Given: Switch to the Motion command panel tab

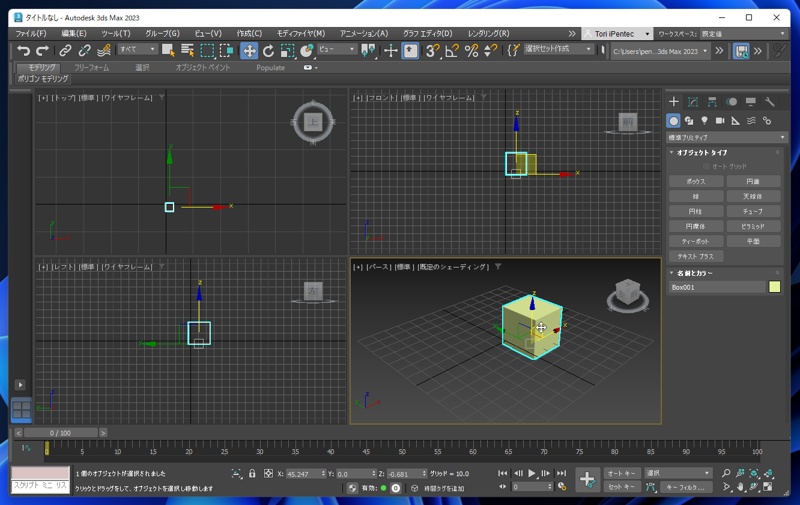Looking at the screenshot, I should click(732, 102).
